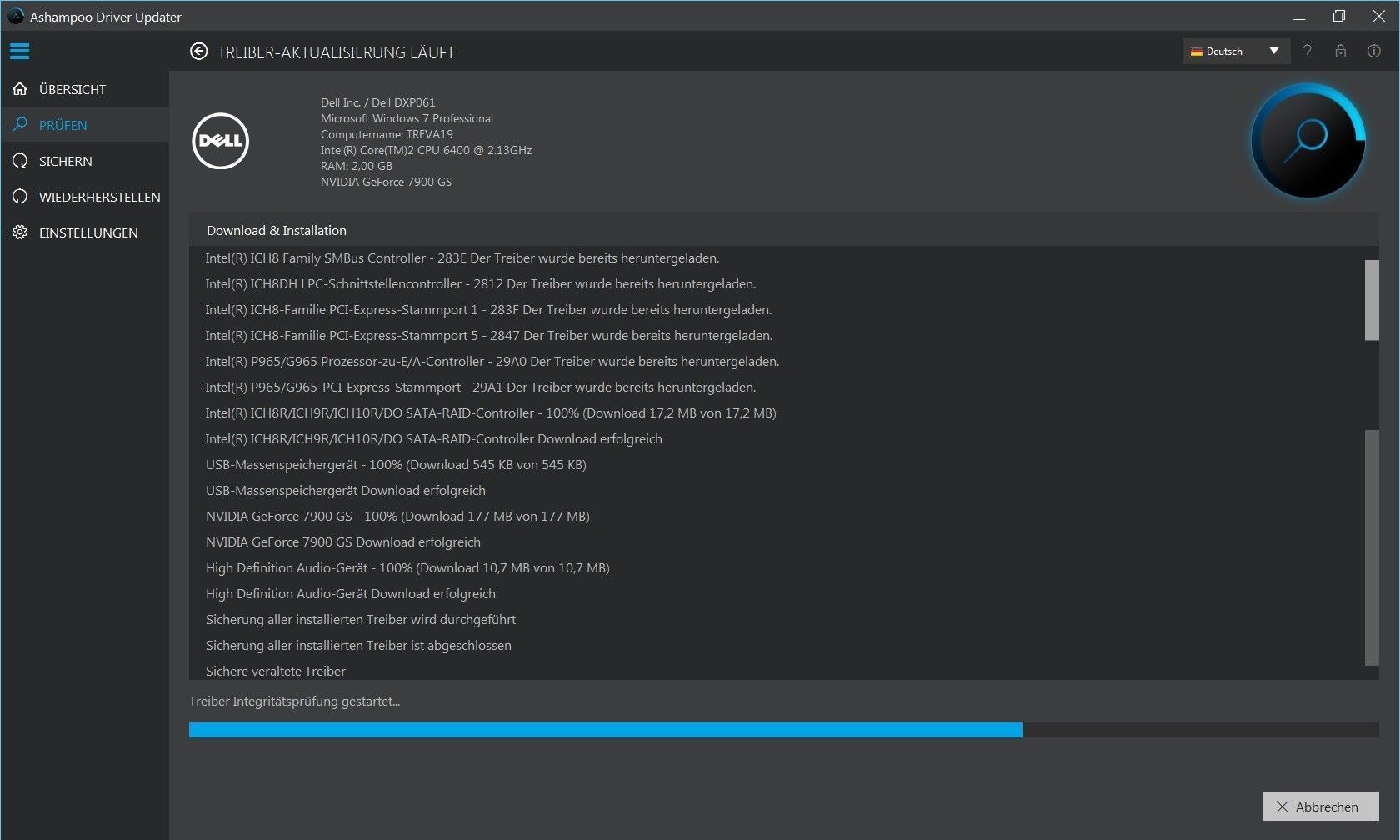Image resolution: width=1400 pixels, height=840 pixels.
Task: Select the PCI-Express-Stammport 1 - 283F row
Action: 488,310
